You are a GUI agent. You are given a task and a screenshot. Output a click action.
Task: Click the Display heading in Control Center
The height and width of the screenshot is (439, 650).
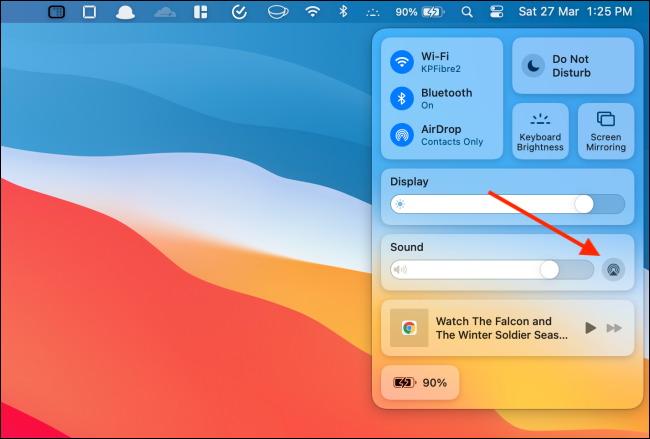click(409, 182)
